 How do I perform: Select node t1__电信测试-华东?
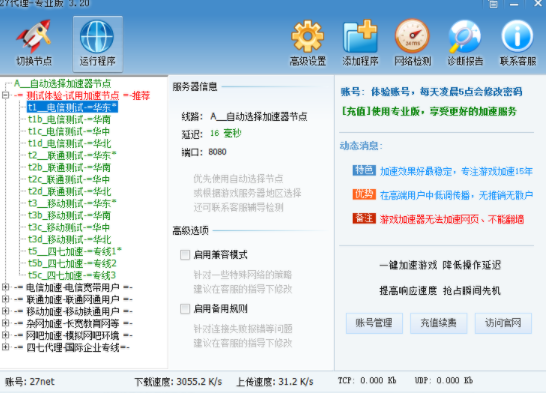[x=72, y=107]
